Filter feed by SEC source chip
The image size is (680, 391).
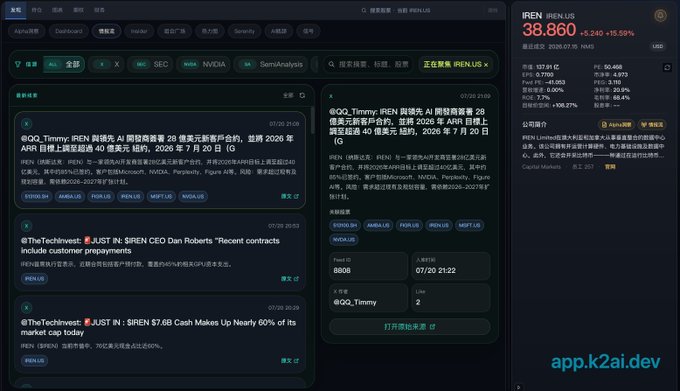click(x=150, y=64)
